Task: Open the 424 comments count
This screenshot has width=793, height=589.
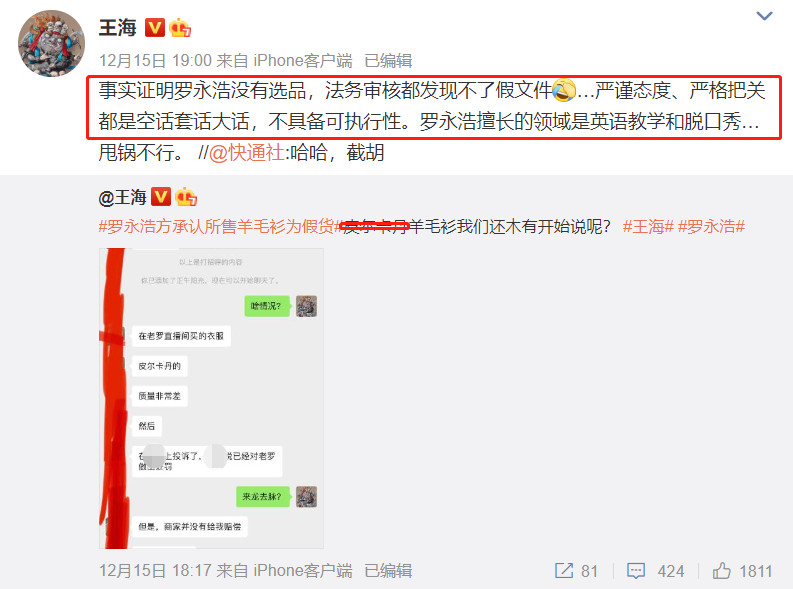Action: click(671, 571)
